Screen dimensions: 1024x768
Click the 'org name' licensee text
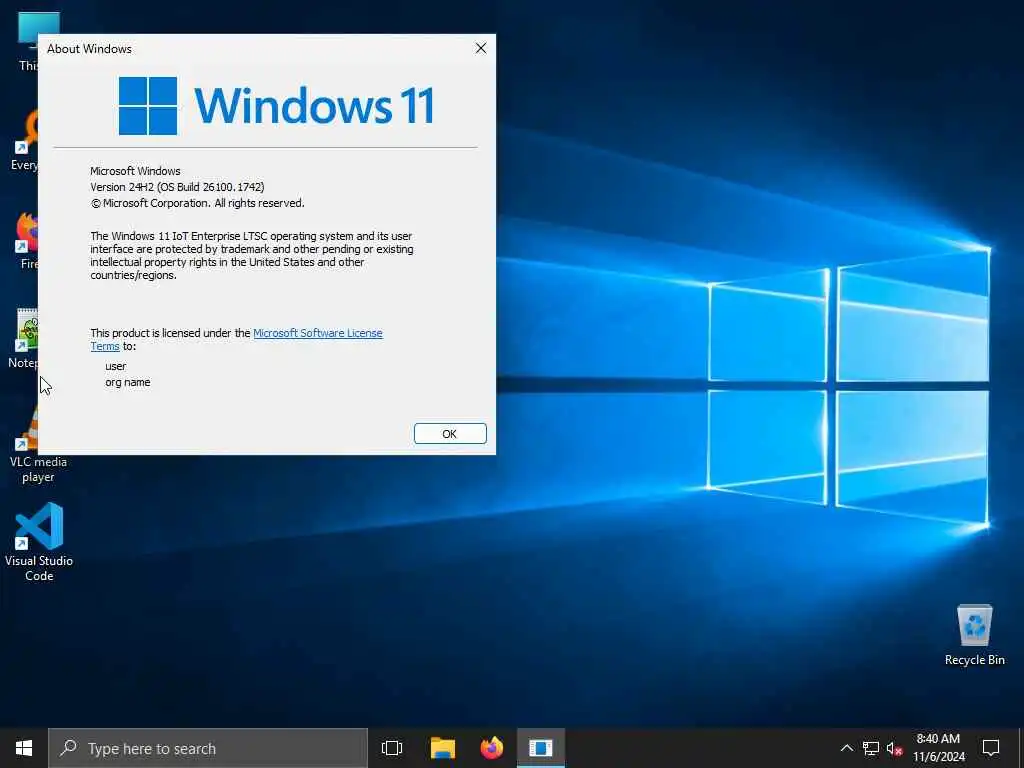(x=127, y=382)
